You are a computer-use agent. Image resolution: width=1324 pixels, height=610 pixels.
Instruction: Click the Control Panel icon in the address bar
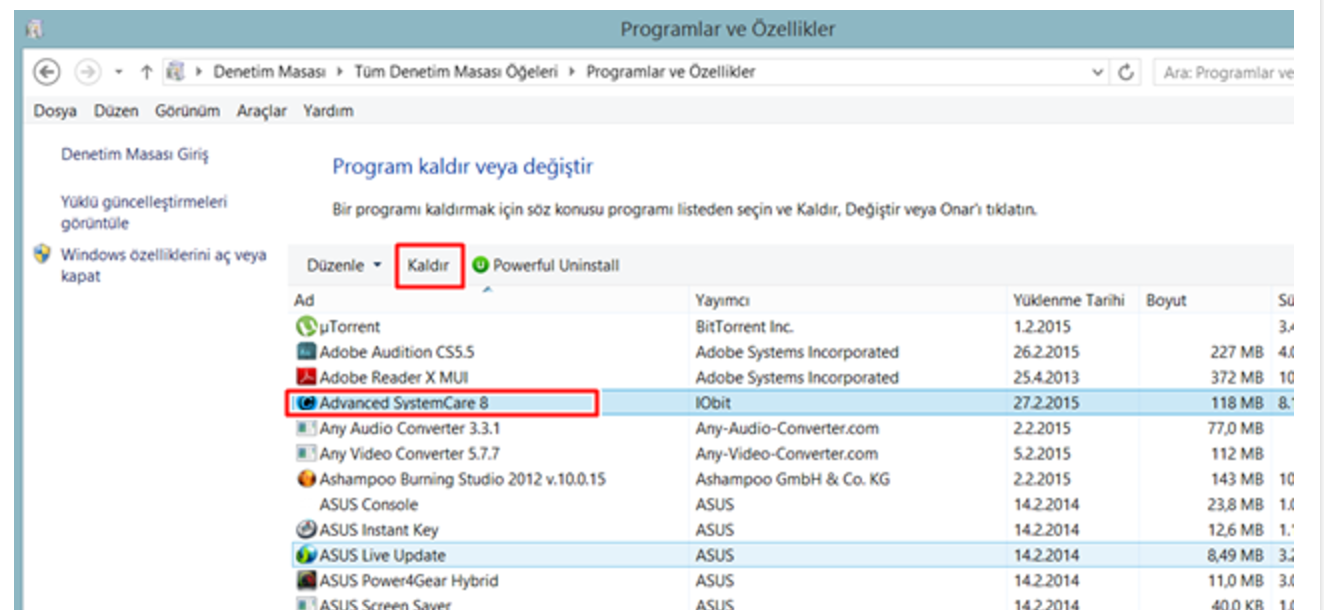point(176,72)
